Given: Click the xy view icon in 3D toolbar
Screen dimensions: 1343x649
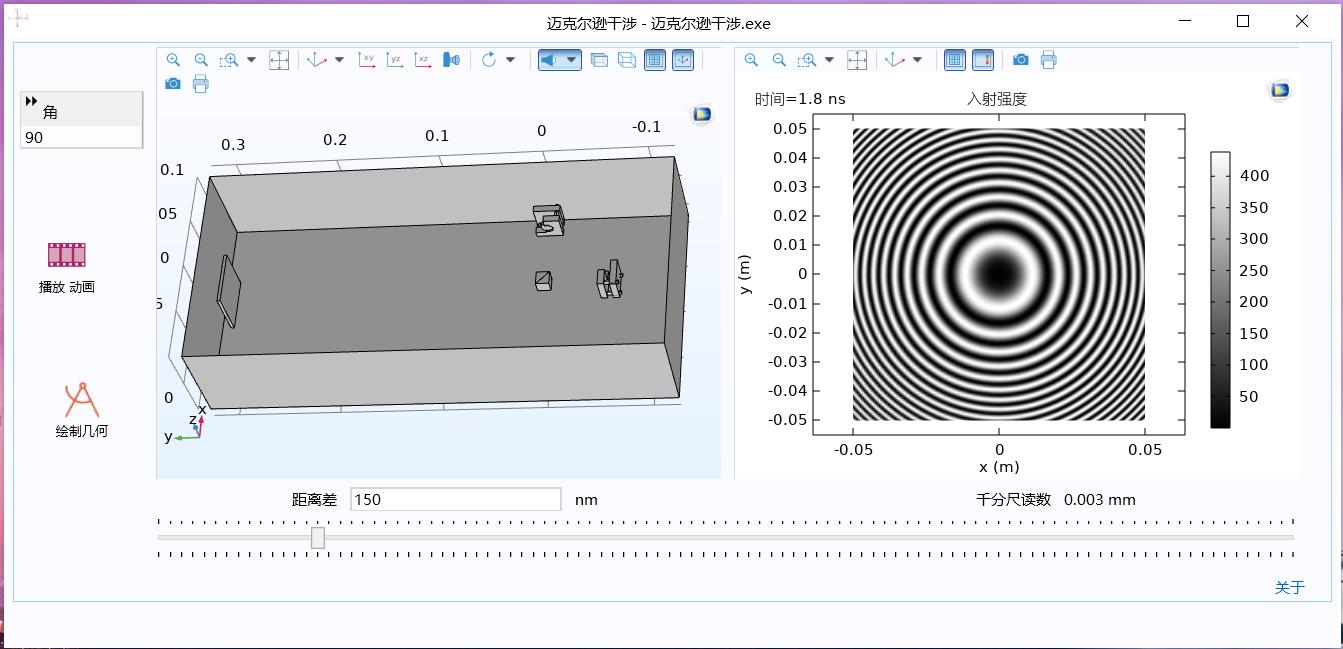Looking at the screenshot, I should tap(367, 60).
